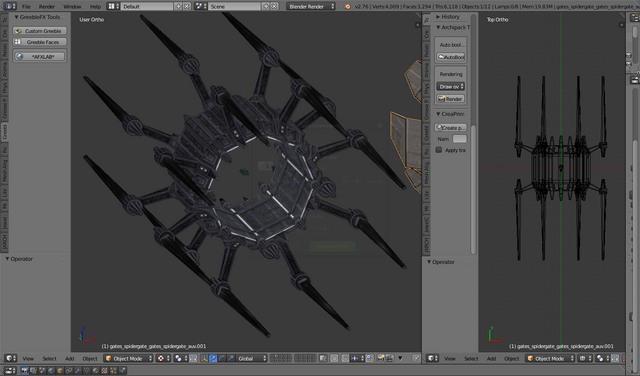The width and height of the screenshot is (640, 376).
Task: Click the *AFXLAB* button
Action: point(40,57)
